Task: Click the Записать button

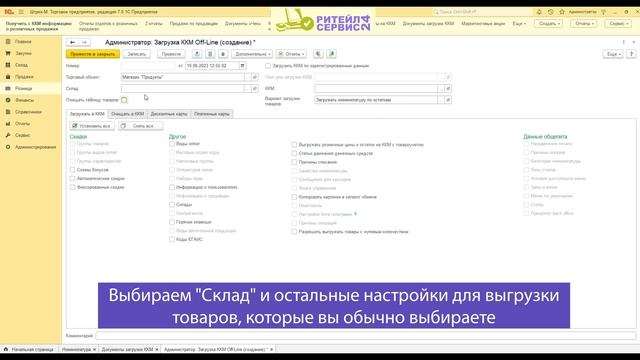Action: (136, 54)
